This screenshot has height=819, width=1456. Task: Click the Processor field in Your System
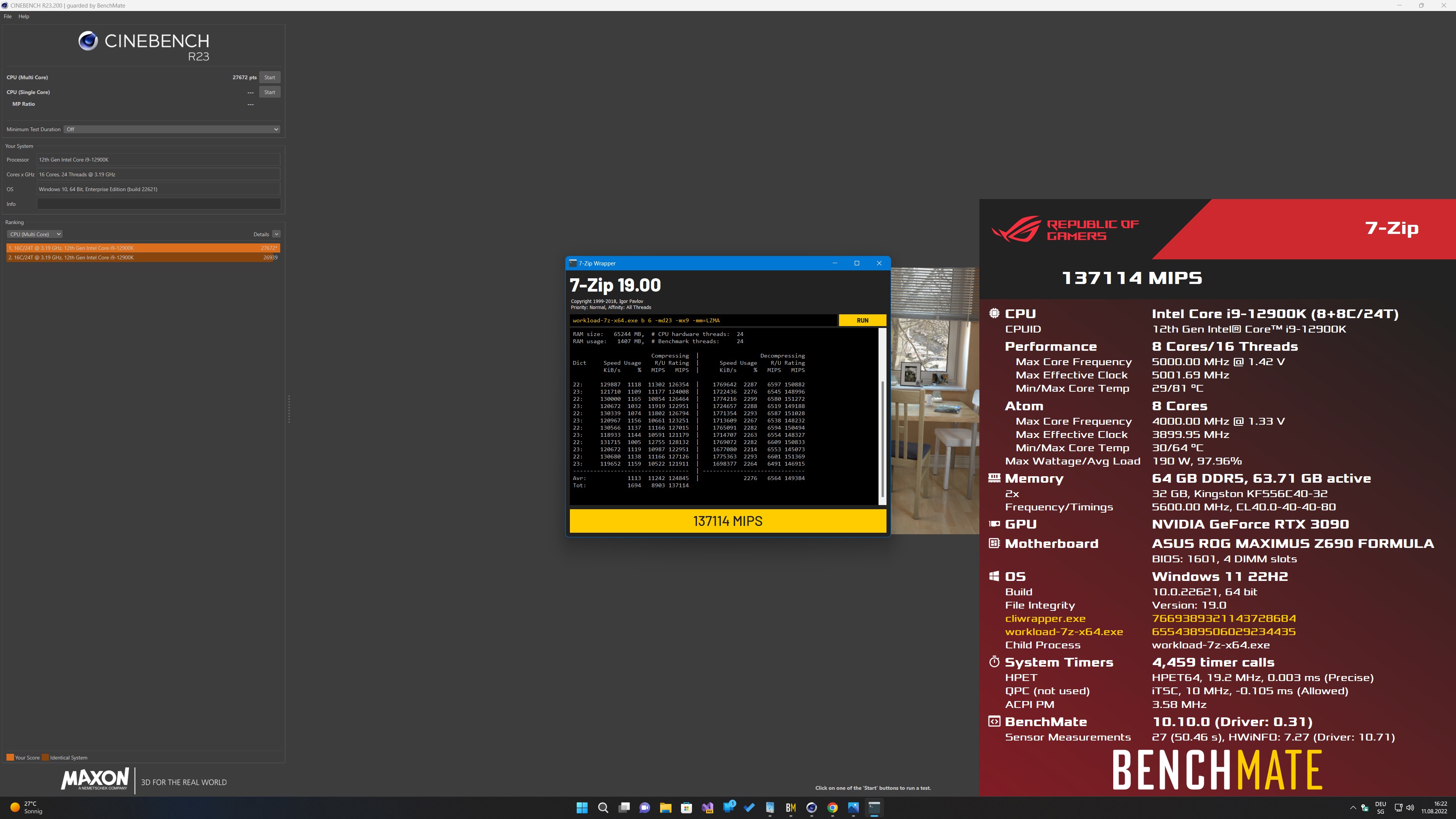pyautogui.click(x=158, y=160)
